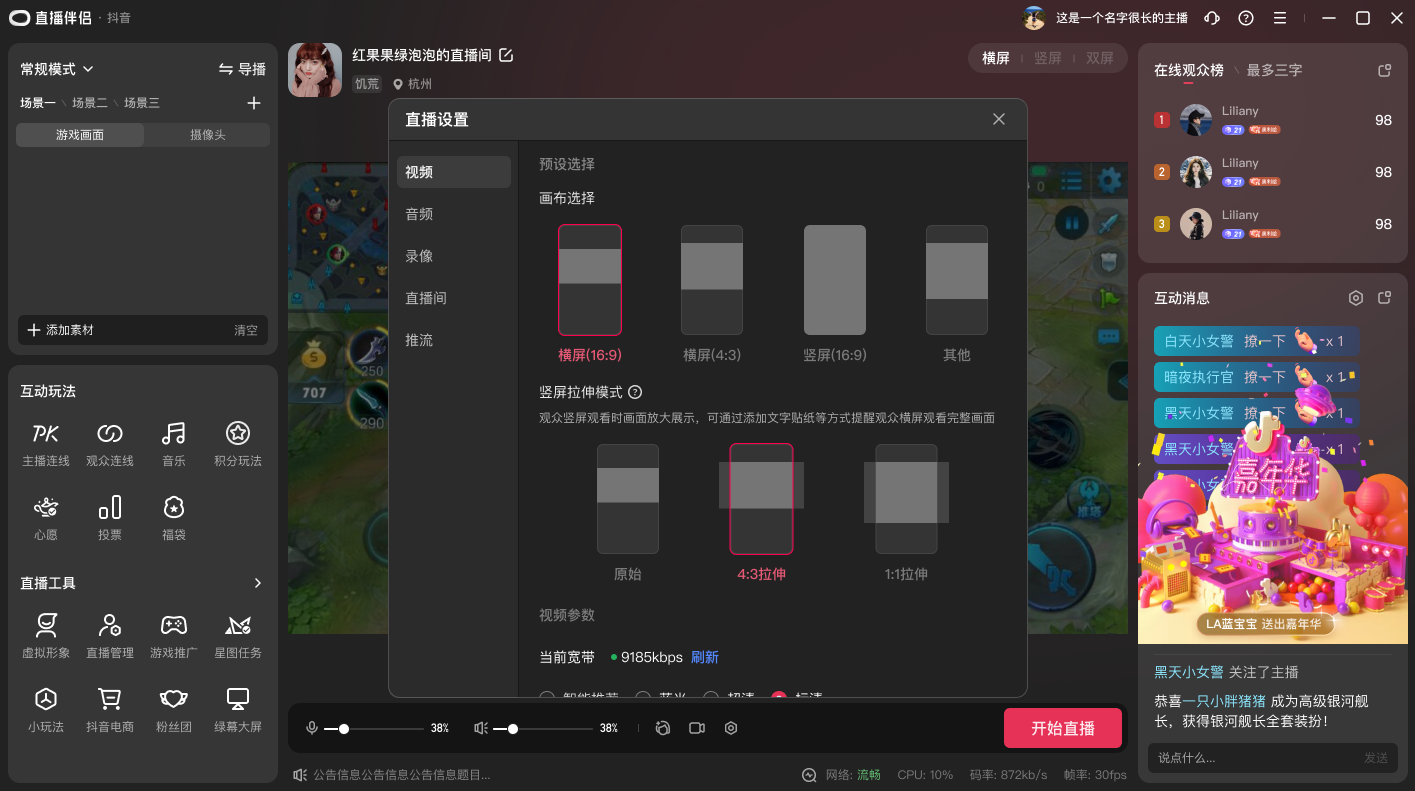Expand the 常规模式 mode dropdown

click(x=57, y=69)
